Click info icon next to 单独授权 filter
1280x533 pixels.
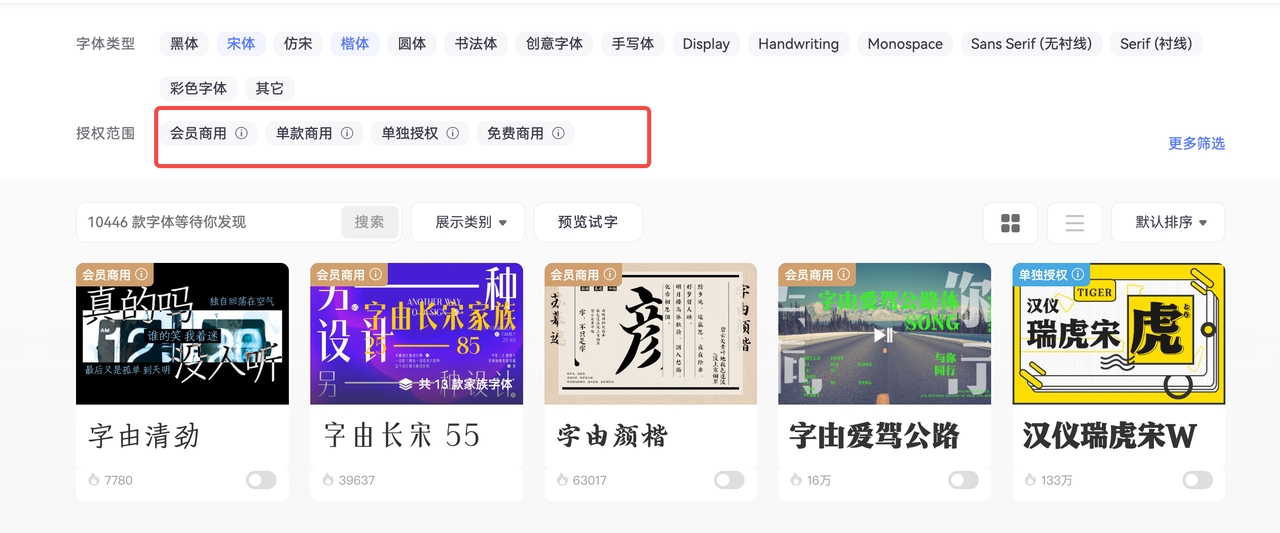(x=452, y=133)
